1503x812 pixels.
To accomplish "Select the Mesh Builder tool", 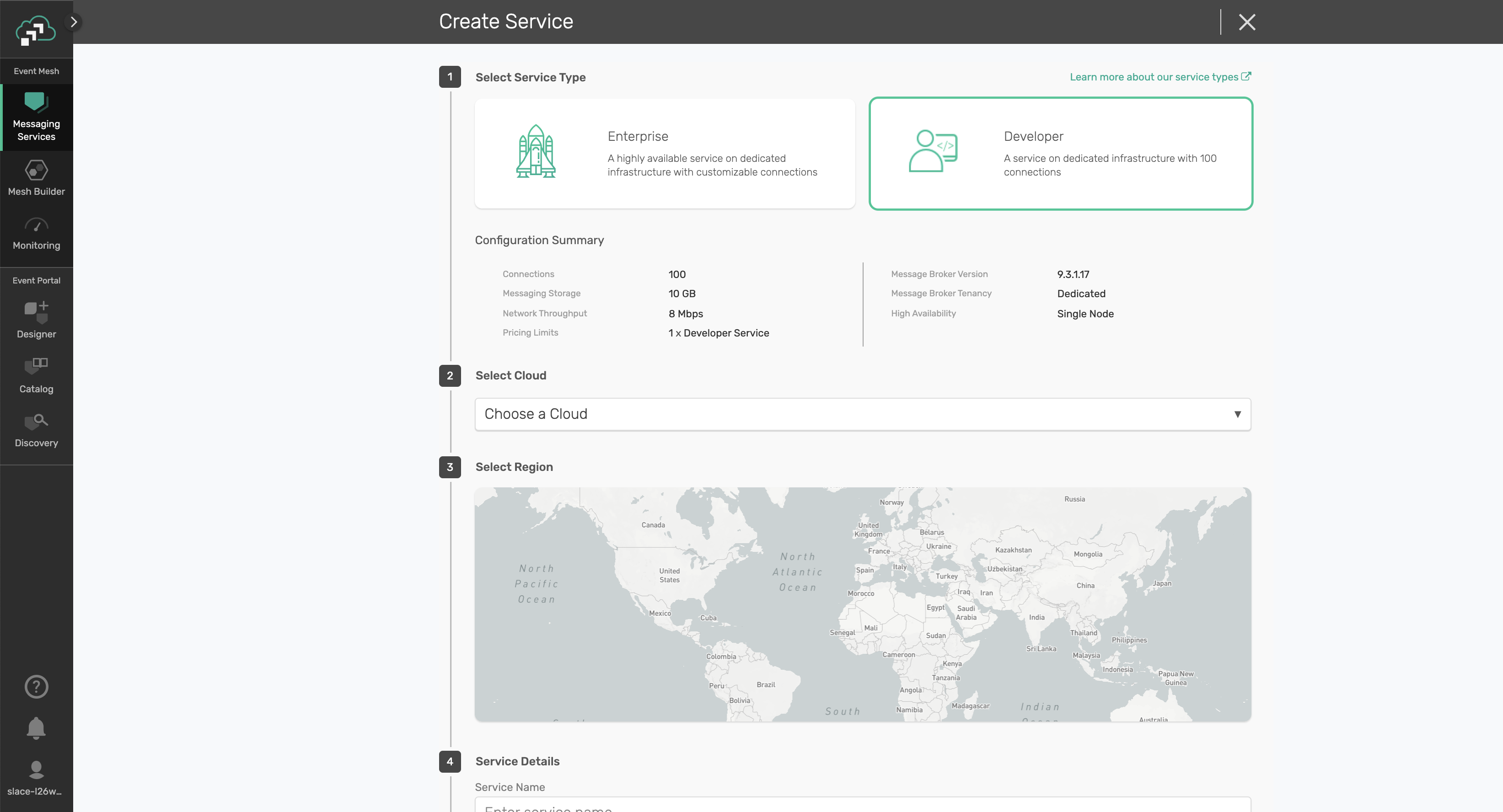I will 36,178.
